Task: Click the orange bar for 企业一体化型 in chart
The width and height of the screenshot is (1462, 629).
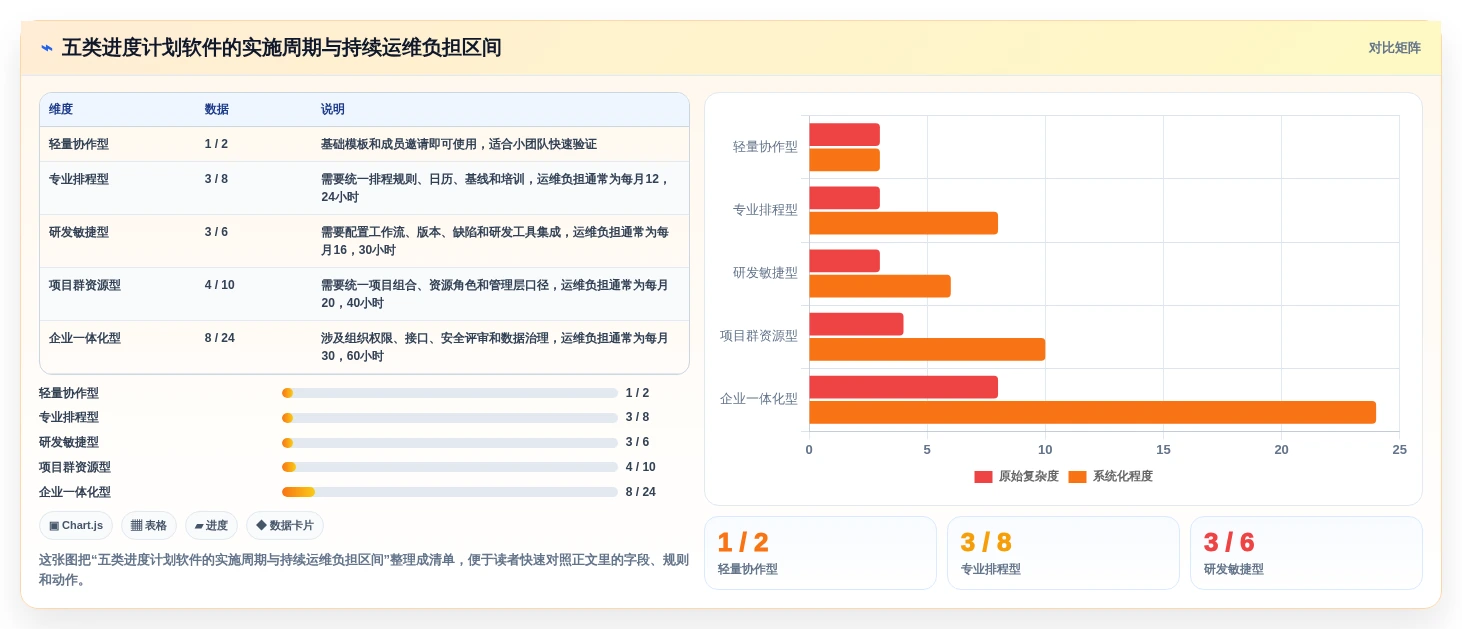Action: click(1092, 412)
